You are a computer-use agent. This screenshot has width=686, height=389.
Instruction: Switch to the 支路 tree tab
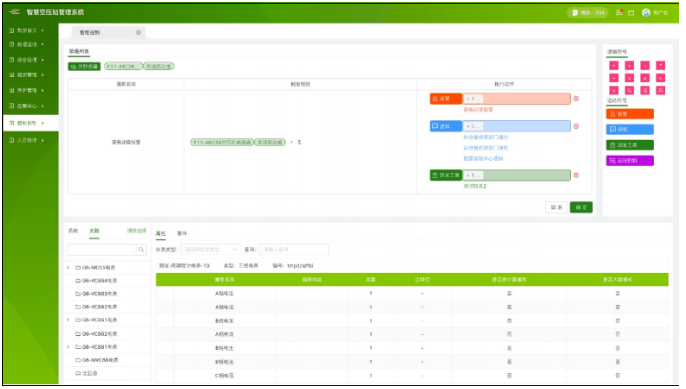pos(94,231)
